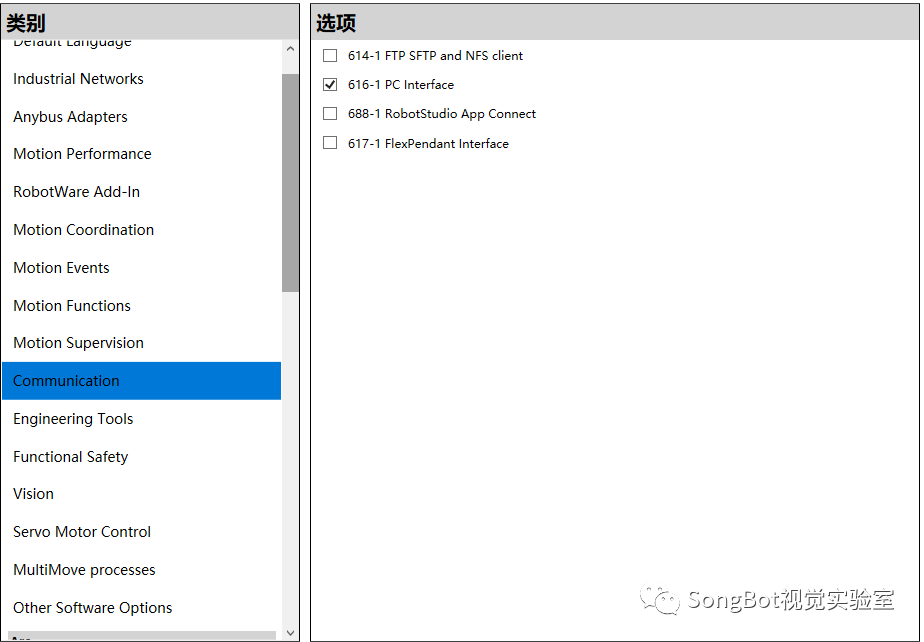Enable the 614-1 FTP SFTP and NFS client checkbox
924x642 pixels.
pos(330,55)
